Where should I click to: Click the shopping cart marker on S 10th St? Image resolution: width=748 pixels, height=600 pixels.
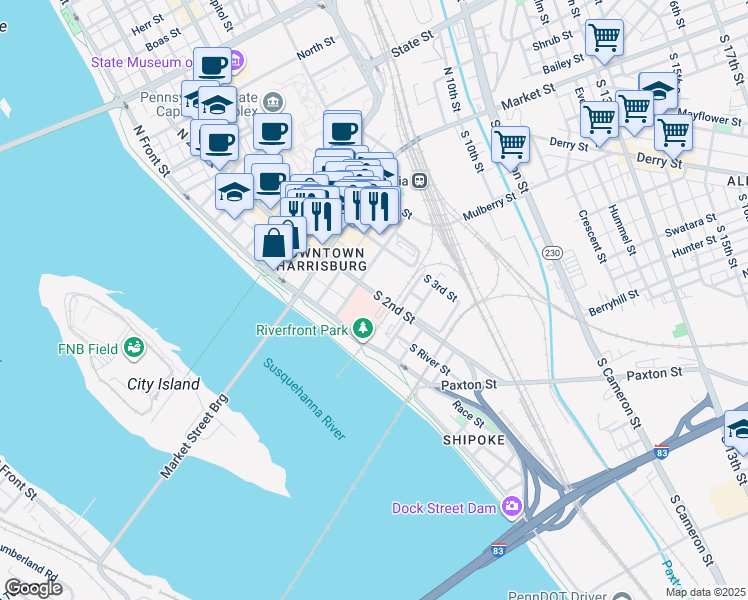(x=510, y=145)
